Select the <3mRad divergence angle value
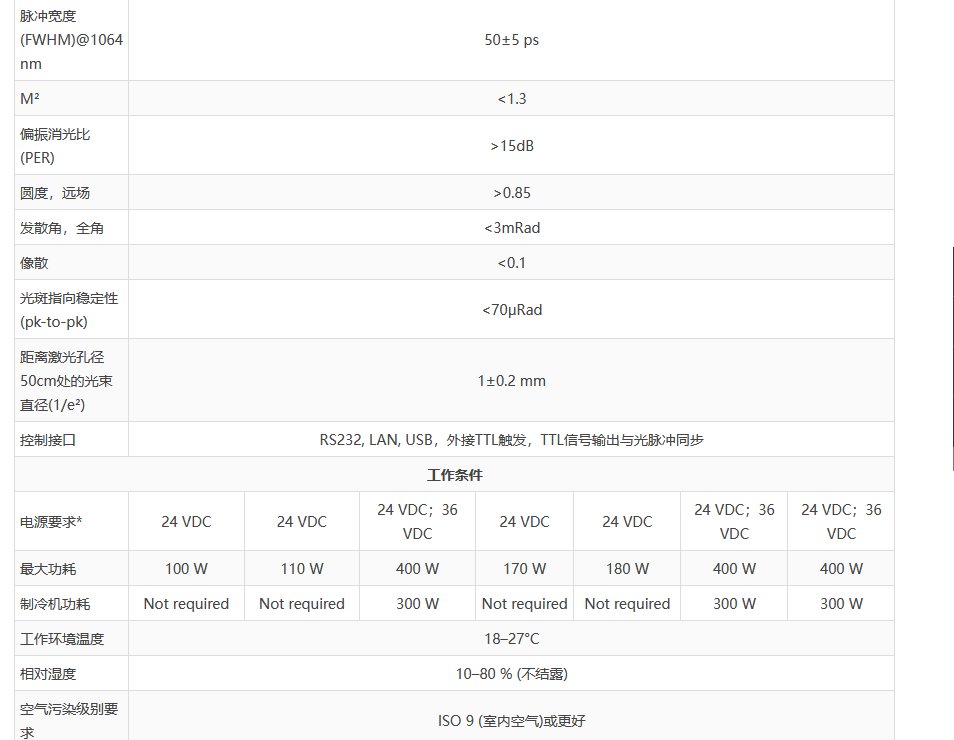Viewport: 954px width, 740px height. [x=511, y=228]
